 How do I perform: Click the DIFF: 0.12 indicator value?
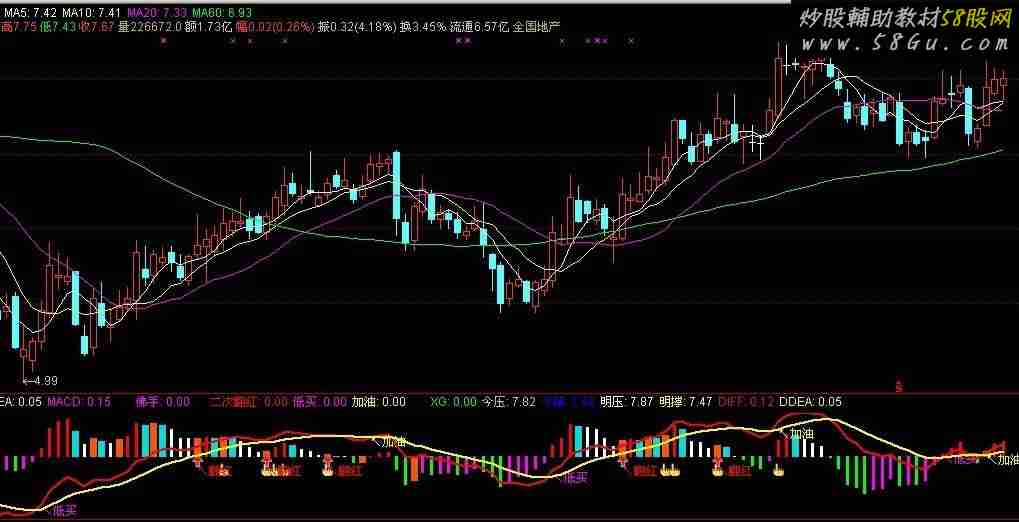[x=746, y=402]
